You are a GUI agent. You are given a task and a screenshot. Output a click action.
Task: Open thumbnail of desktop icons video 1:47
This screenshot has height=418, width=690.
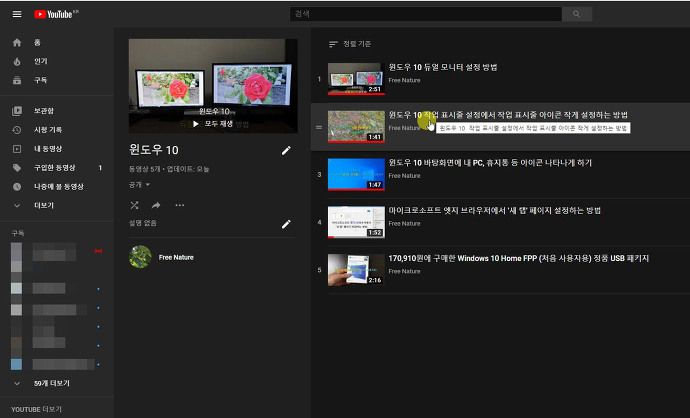356,175
